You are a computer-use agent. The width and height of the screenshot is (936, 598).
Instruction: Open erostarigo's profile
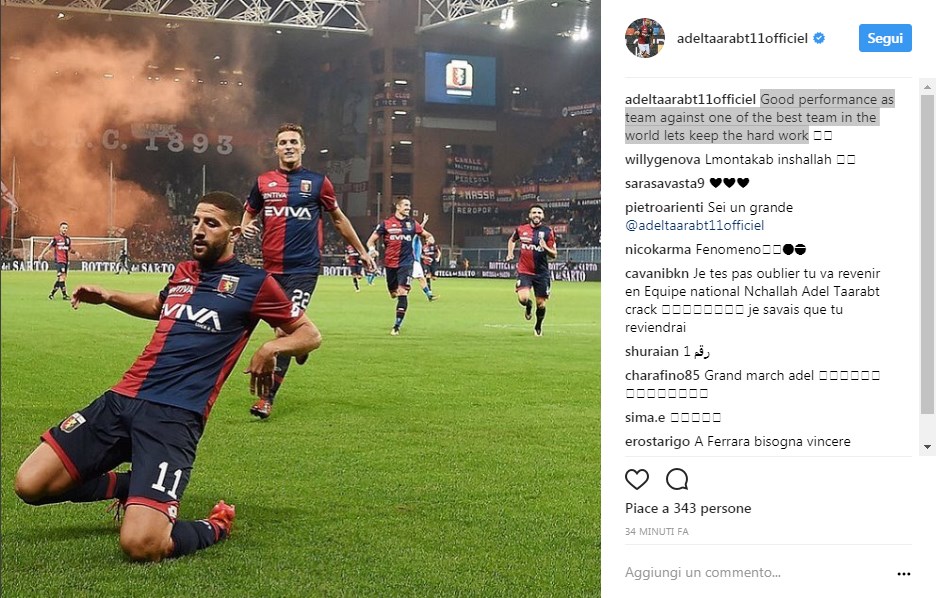pos(657,442)
